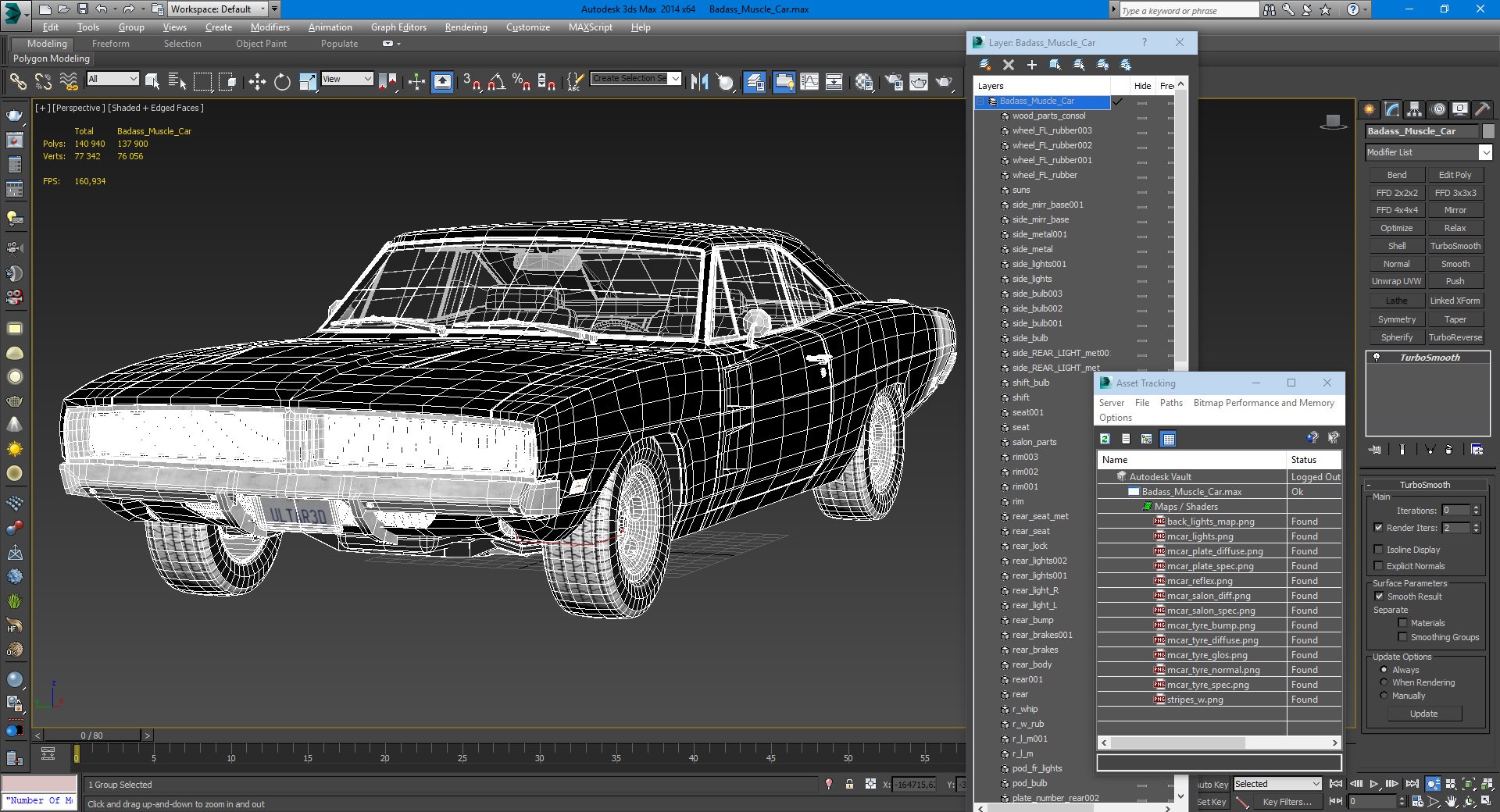Select the Select and Rotate tool
1500x812 pixels.
point(282,81)
